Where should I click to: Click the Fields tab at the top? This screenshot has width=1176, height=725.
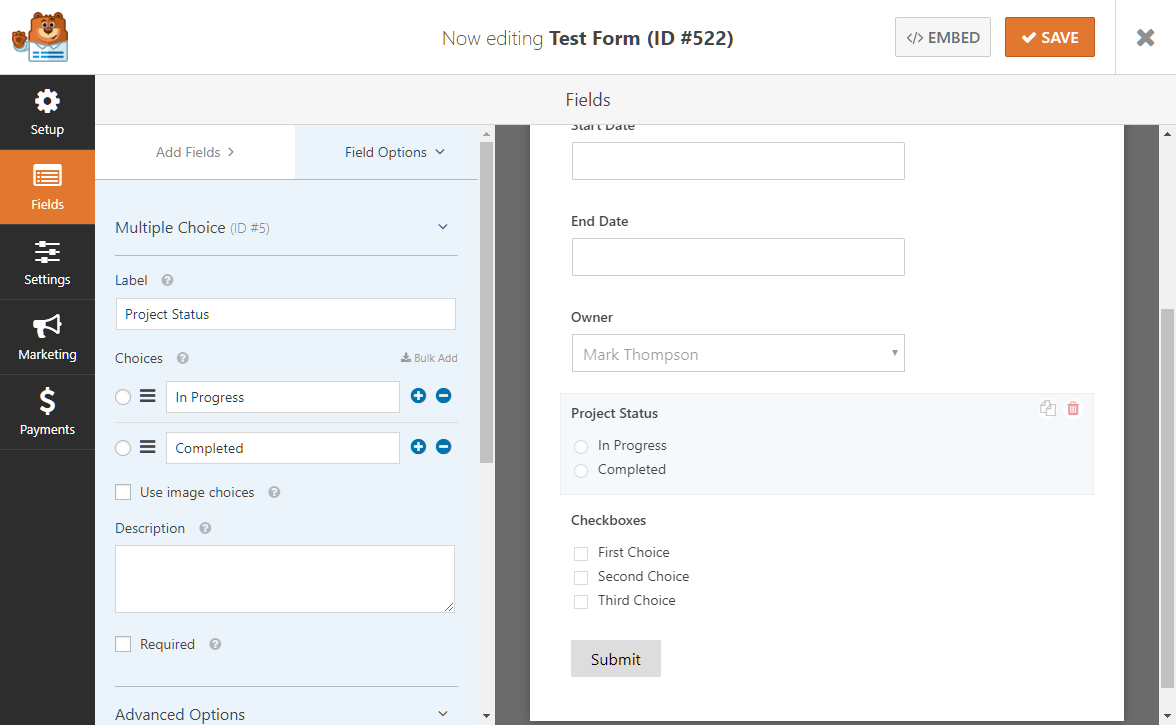[x=587, y=99]
